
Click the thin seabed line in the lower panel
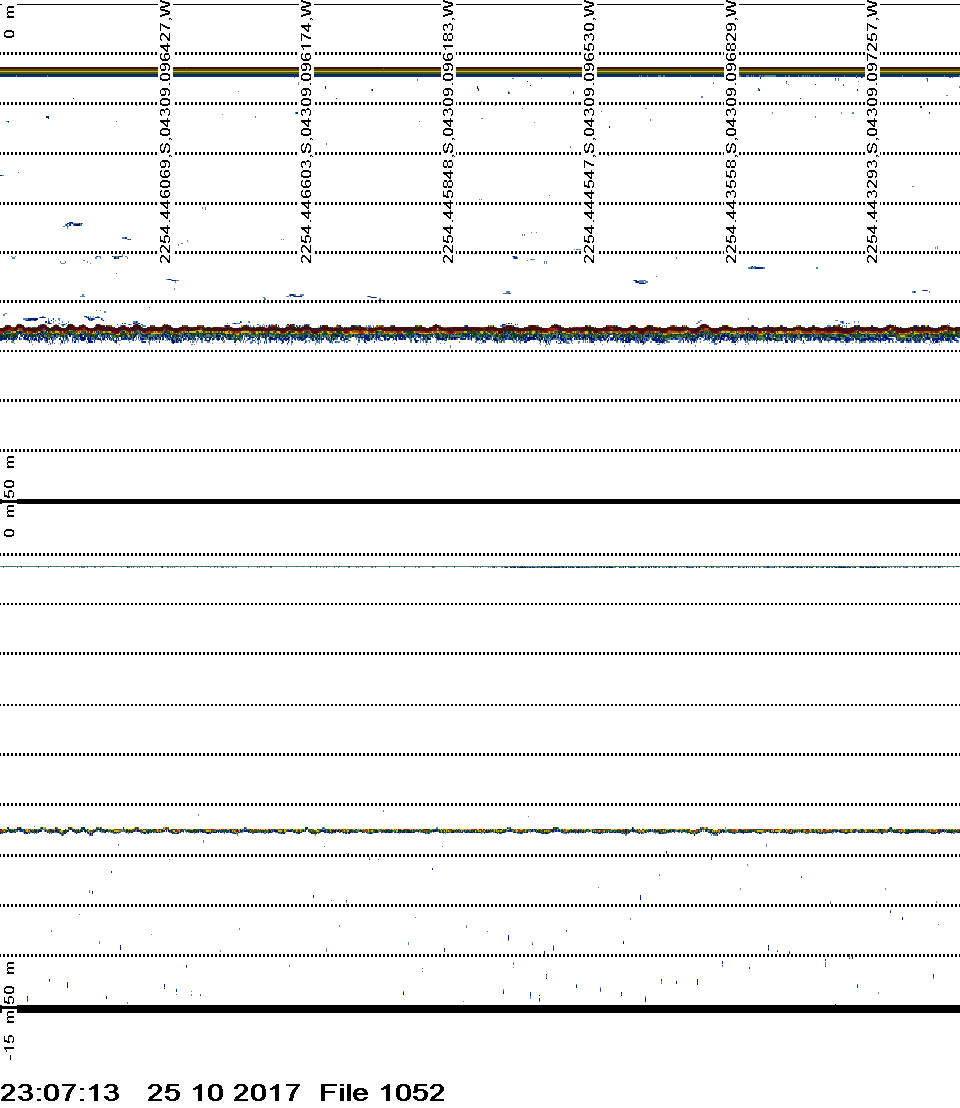click(480, 830)
